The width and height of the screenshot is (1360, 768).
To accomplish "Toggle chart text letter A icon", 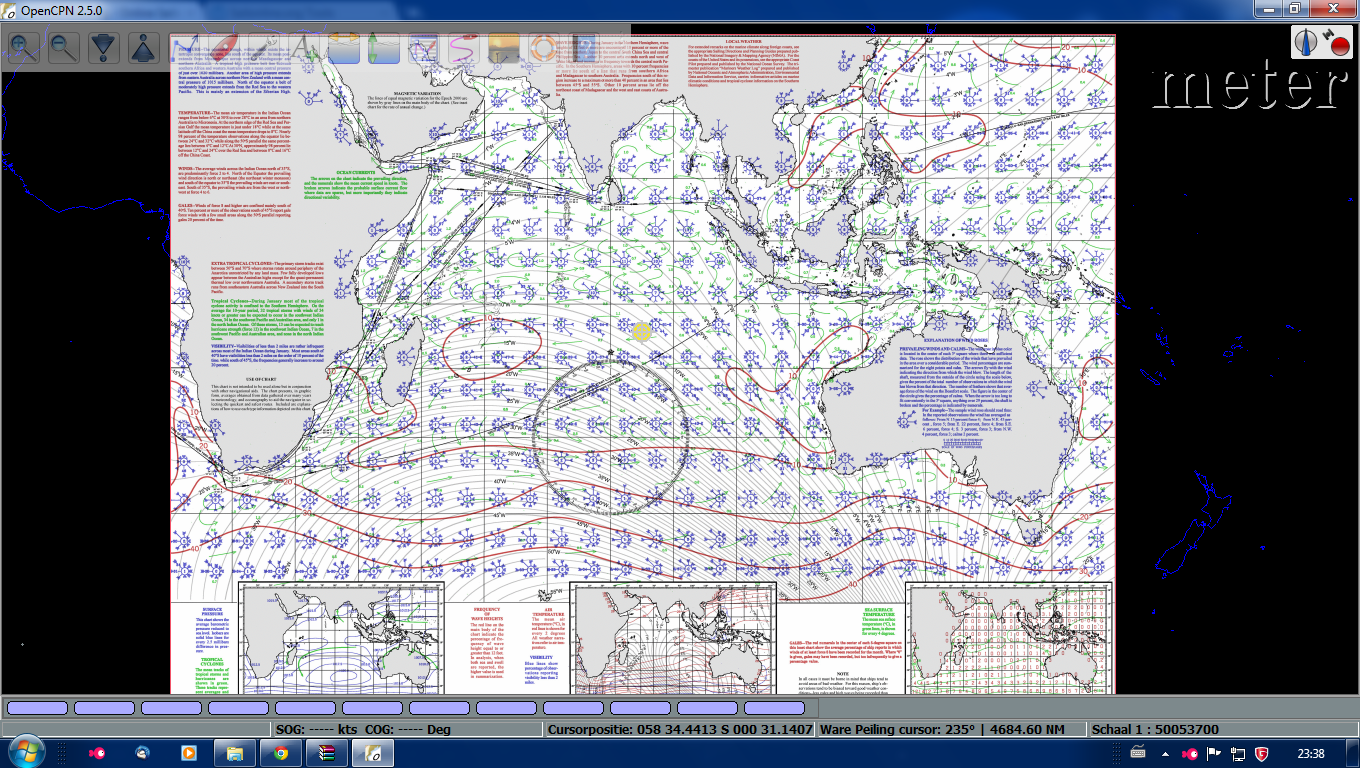I will (304, 47).
